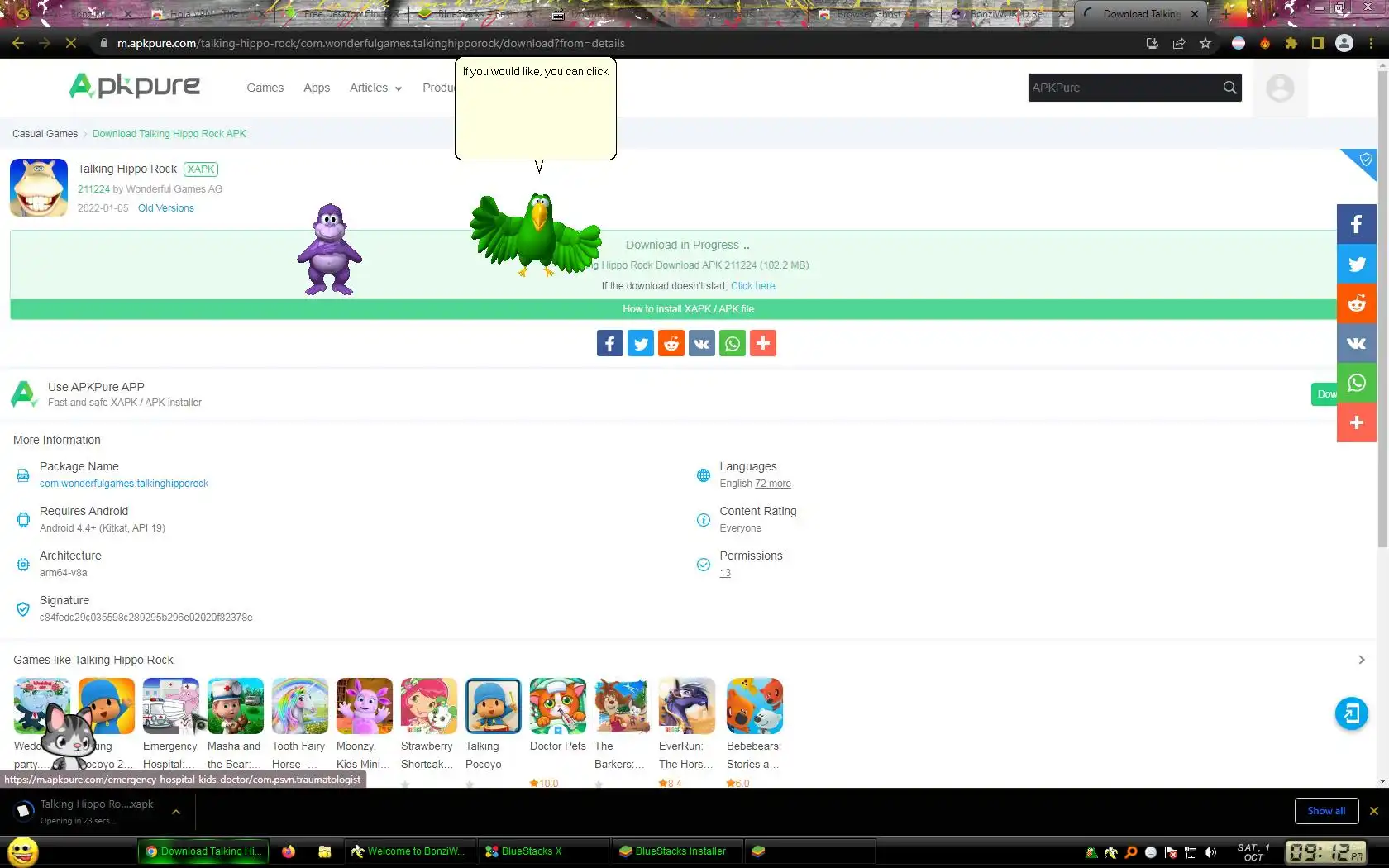The height and width of the screenshot is (868, 1389).
Task: Click the volume speaker tray icon
Action: tap(1210, 852)
